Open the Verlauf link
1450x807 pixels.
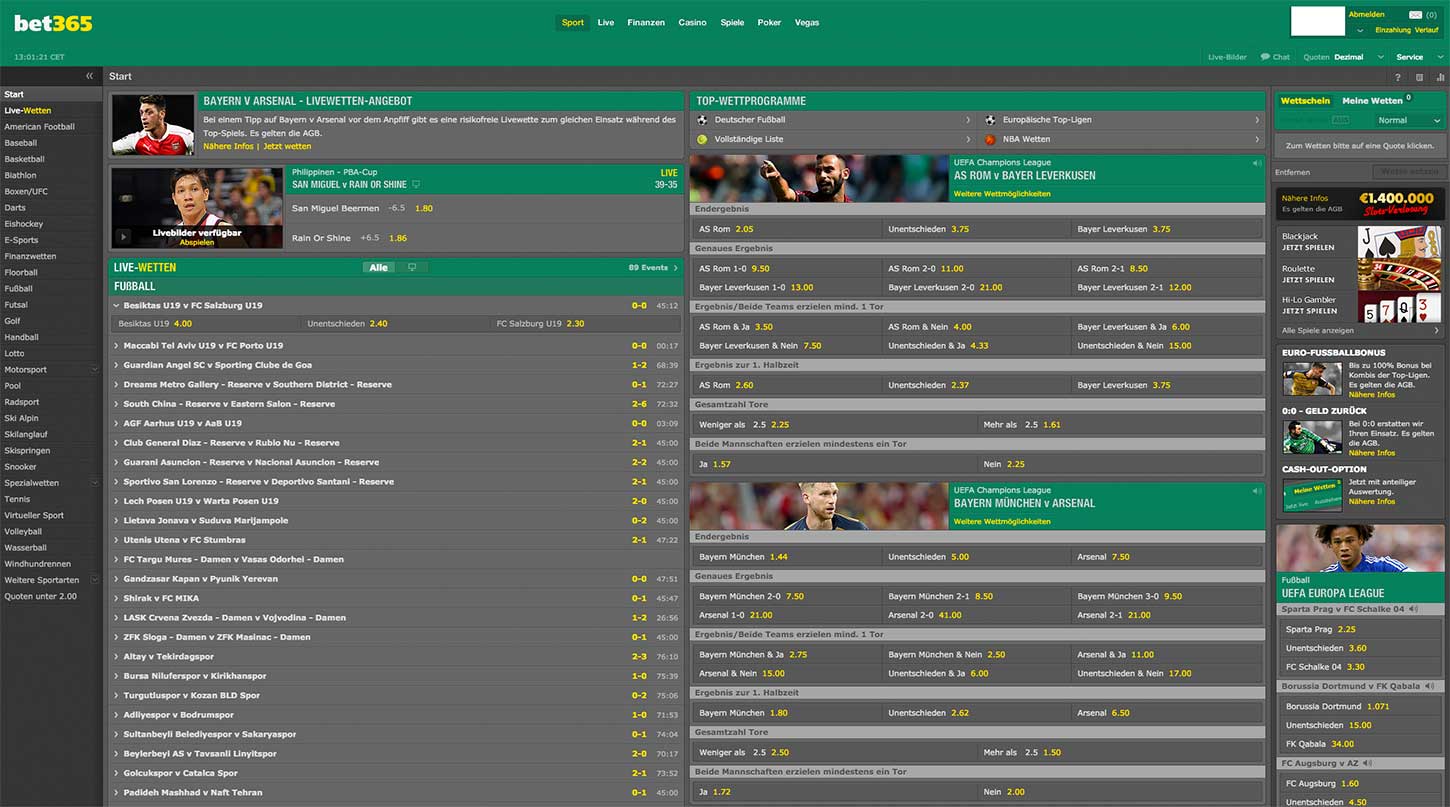(1426, 30)
